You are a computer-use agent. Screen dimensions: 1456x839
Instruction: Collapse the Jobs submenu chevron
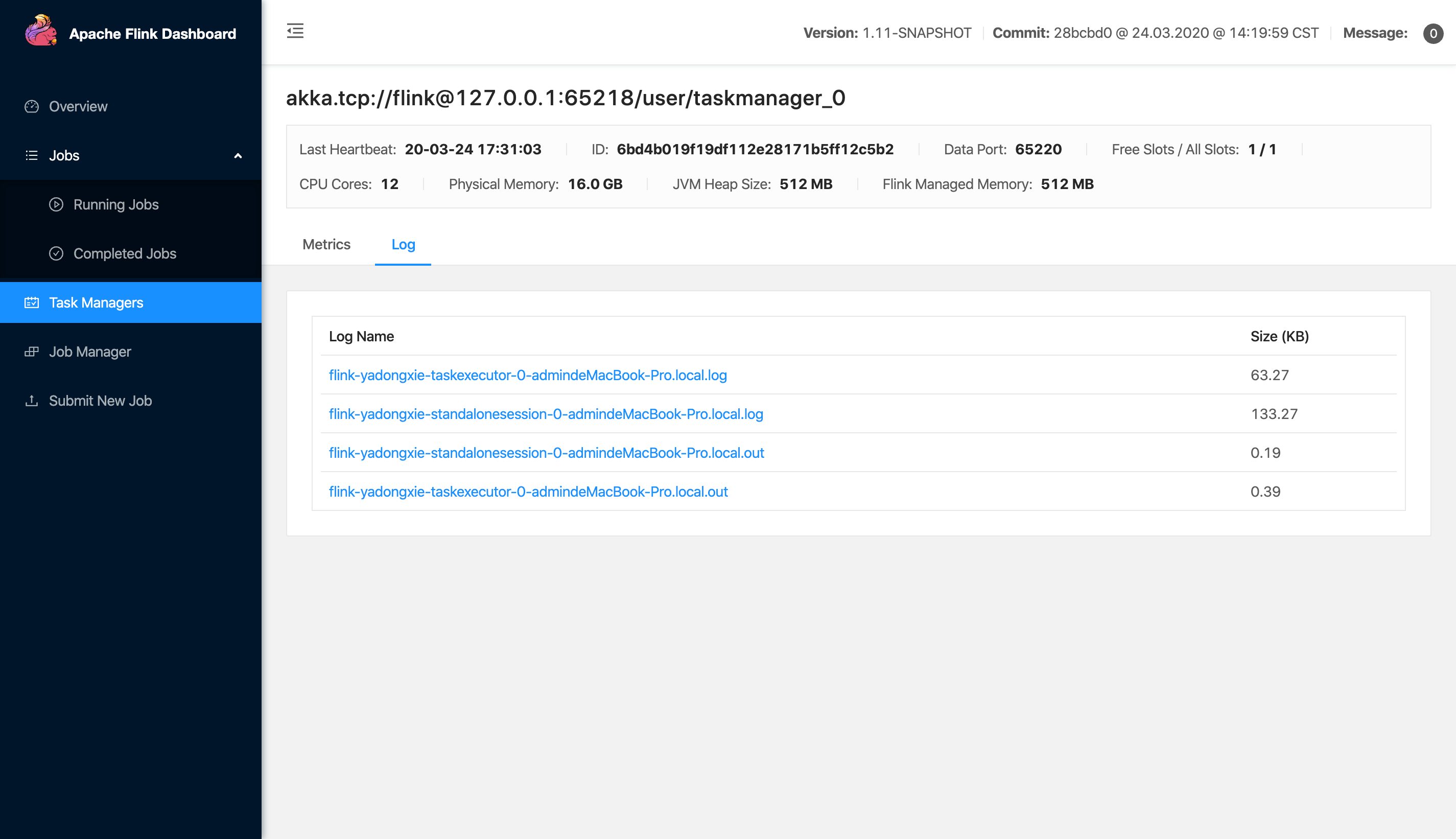pyautogui.click(x=238, y=155)
